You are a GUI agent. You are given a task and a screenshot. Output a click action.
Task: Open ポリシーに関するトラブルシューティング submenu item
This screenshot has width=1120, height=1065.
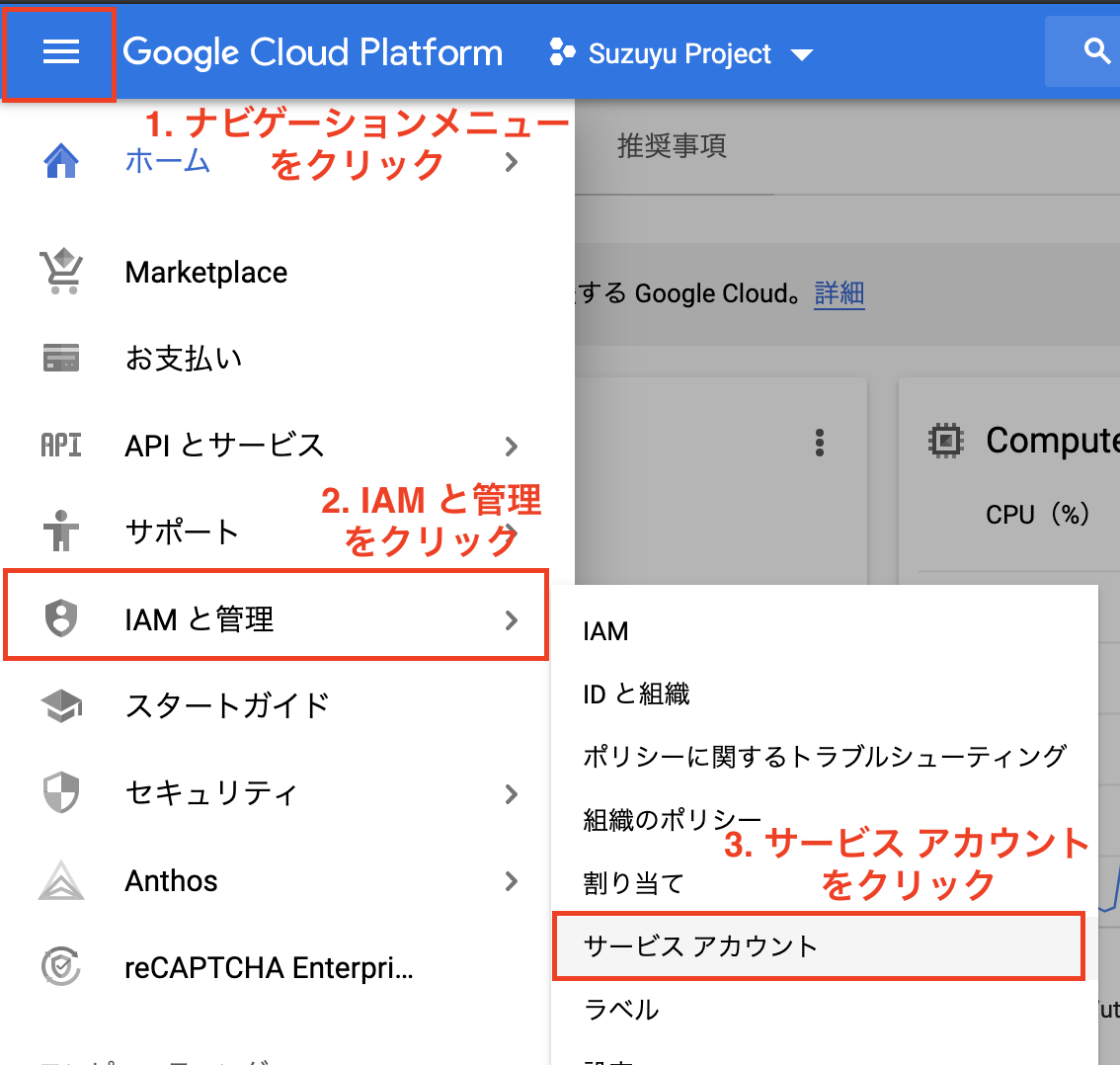(x=825, y=757)
